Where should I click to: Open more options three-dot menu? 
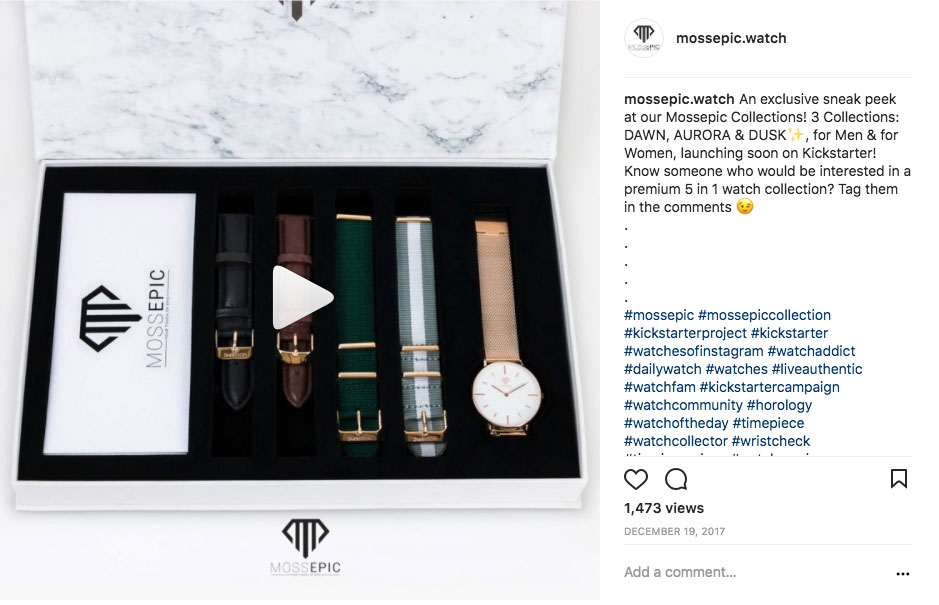(902, 574)
